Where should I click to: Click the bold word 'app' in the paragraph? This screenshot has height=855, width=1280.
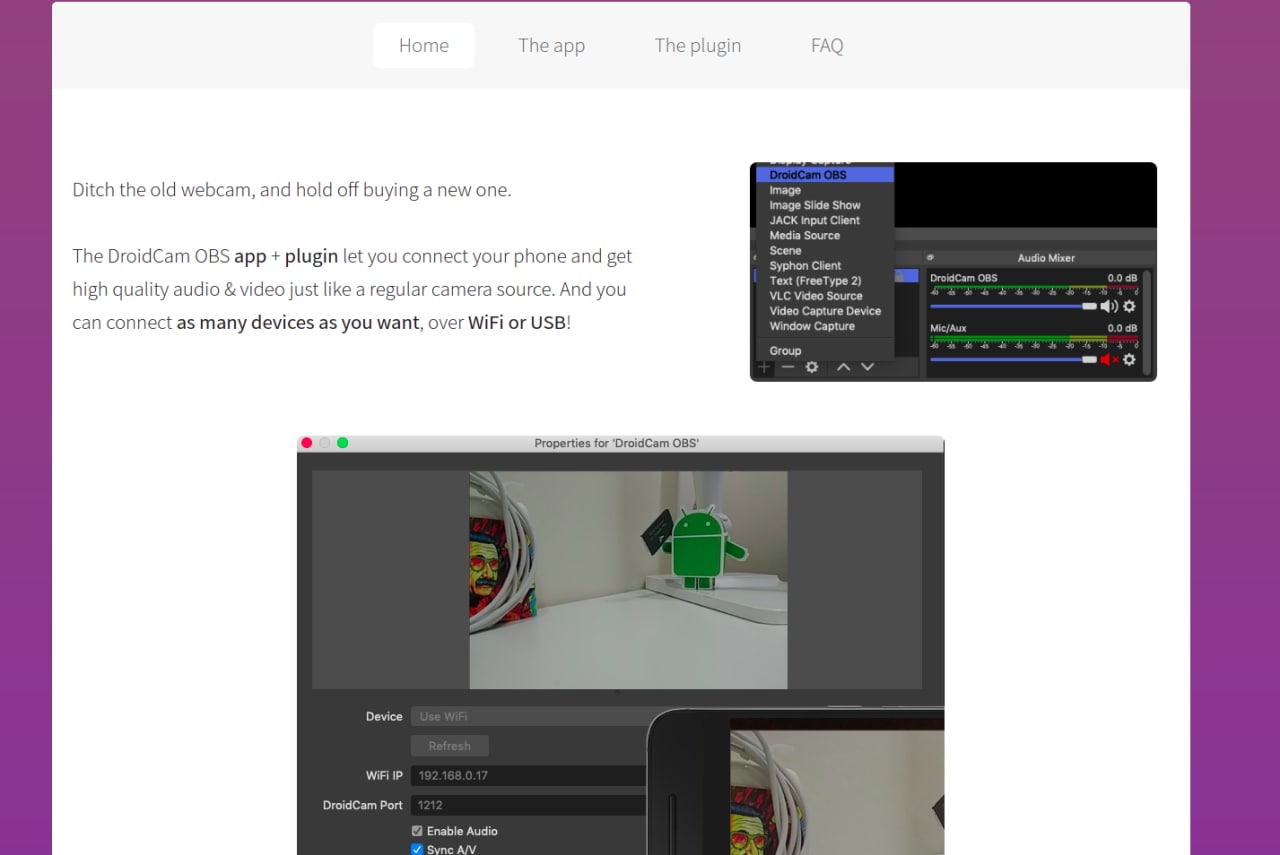[x=250, y=256]
